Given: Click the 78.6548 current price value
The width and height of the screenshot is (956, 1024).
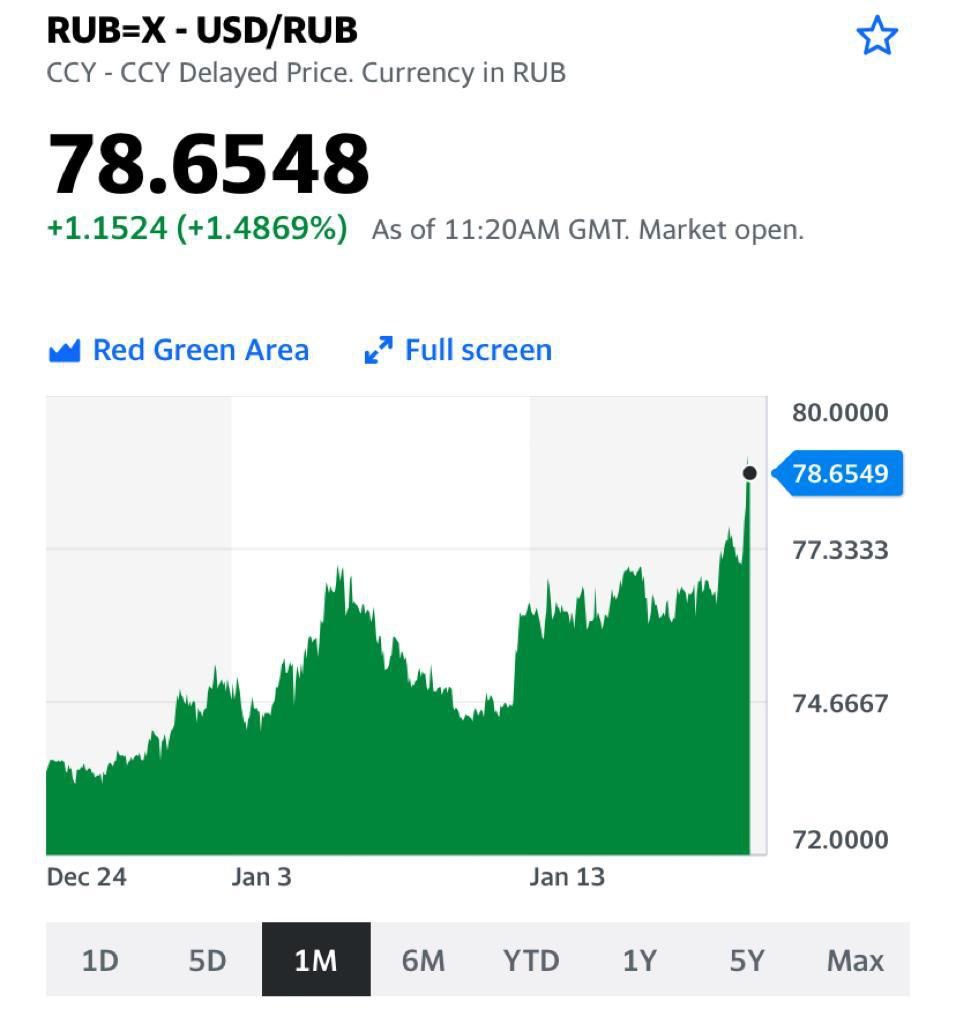Looking at the screenshot, I should [208, 163].
